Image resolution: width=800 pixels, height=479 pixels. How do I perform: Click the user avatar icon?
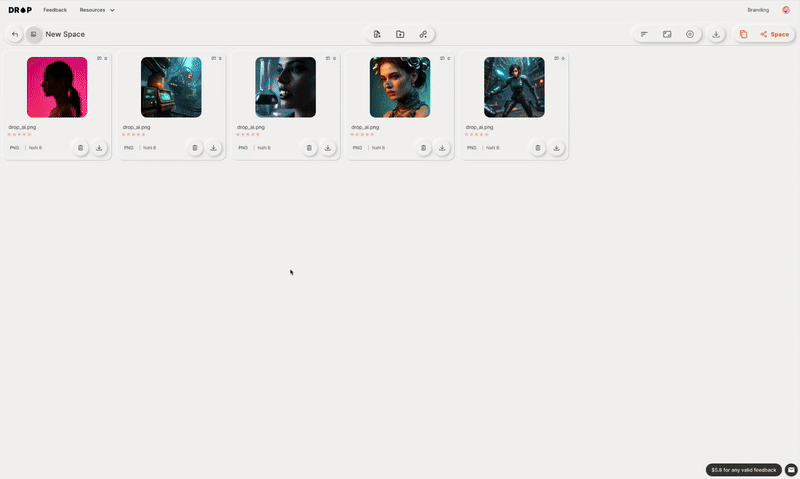point(786,10)
